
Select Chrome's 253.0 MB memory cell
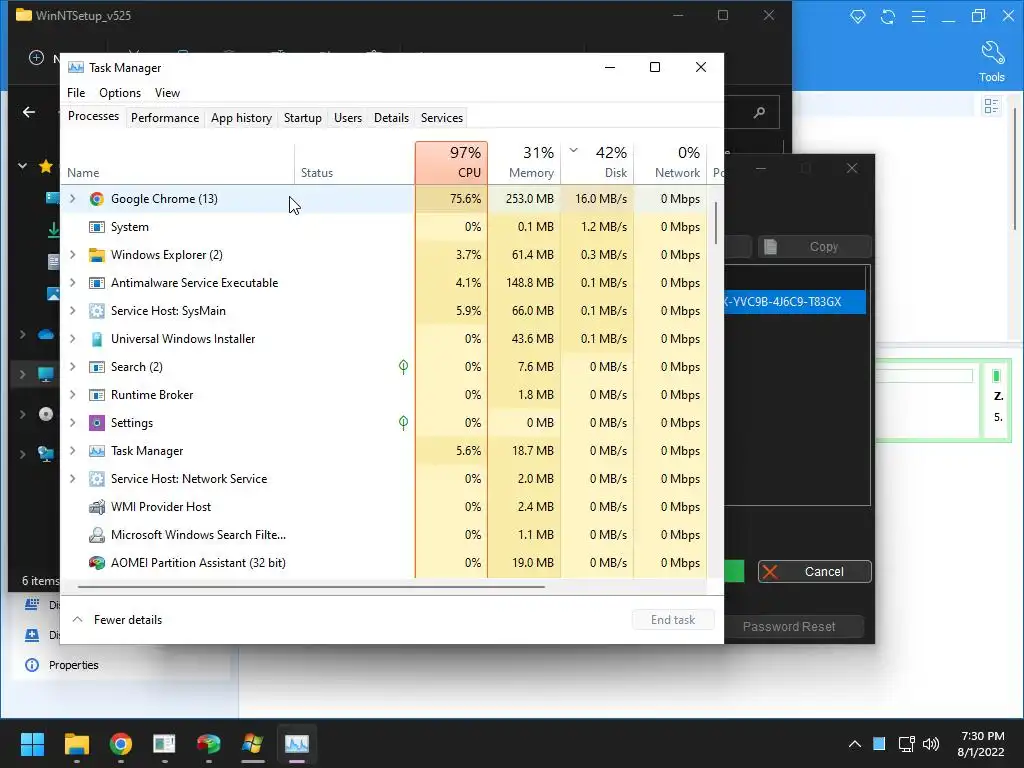[524, 199]
